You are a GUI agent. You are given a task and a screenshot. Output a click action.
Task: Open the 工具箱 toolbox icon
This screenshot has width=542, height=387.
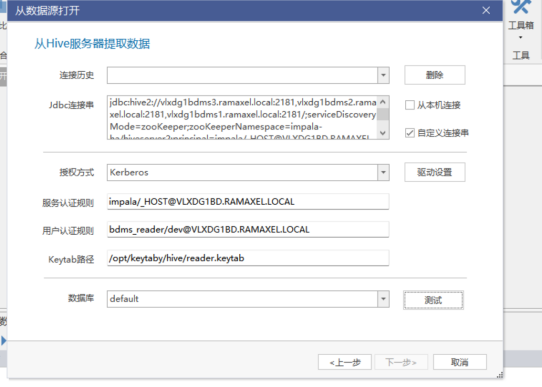[x=521, y=8]
